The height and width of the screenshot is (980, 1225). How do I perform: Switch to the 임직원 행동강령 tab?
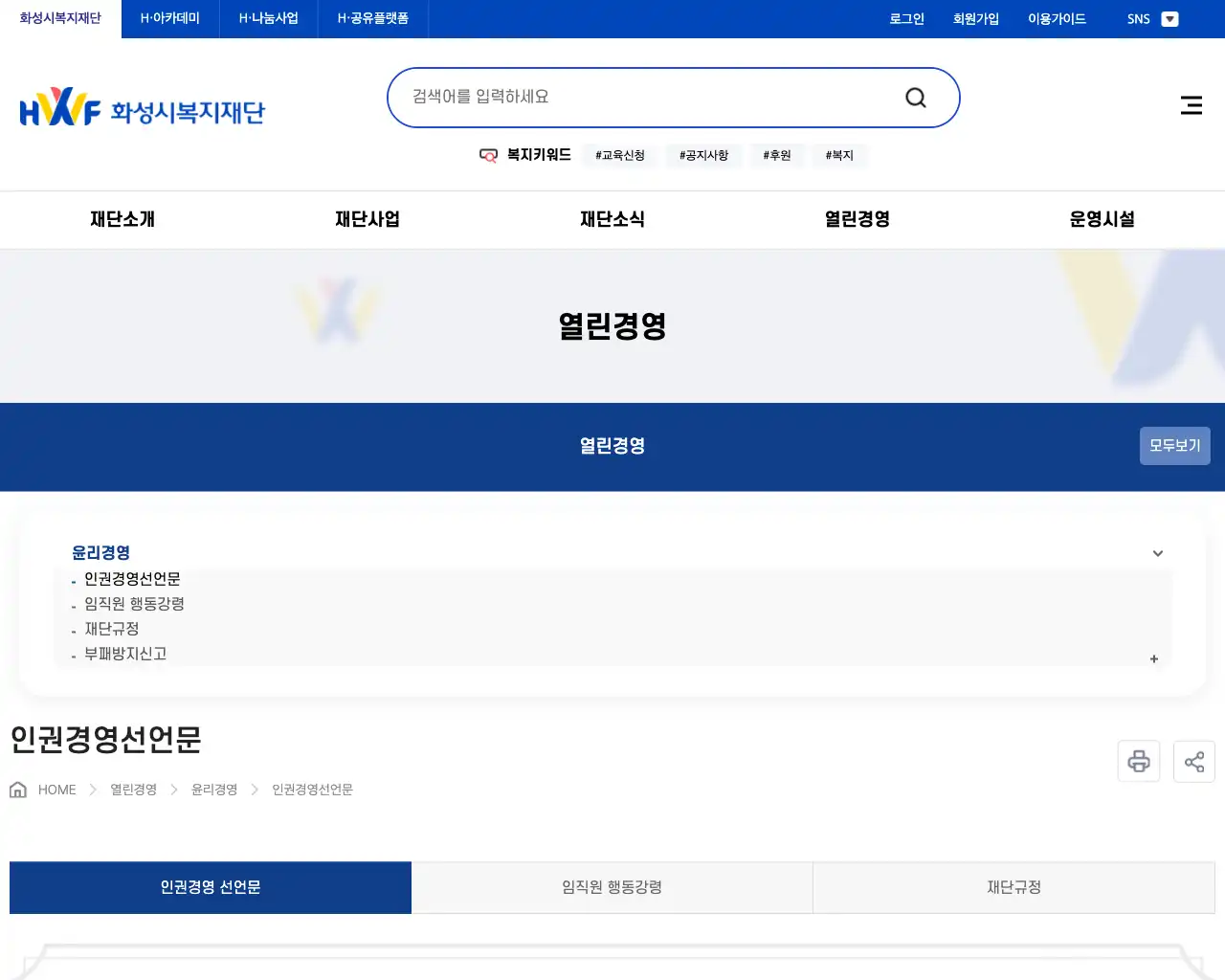(x=612, y=887)
